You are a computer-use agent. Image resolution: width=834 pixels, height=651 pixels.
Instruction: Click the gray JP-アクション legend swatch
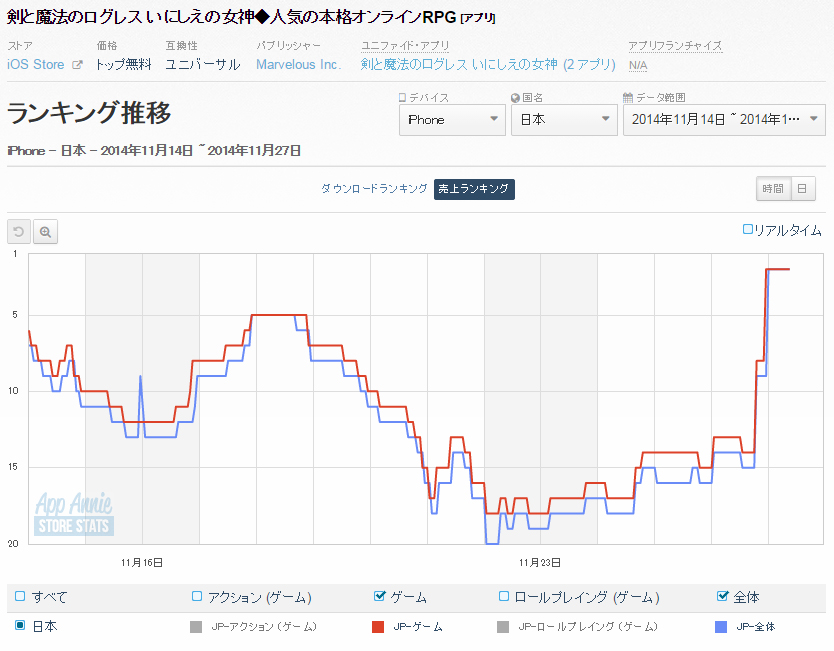pos(196,627)
